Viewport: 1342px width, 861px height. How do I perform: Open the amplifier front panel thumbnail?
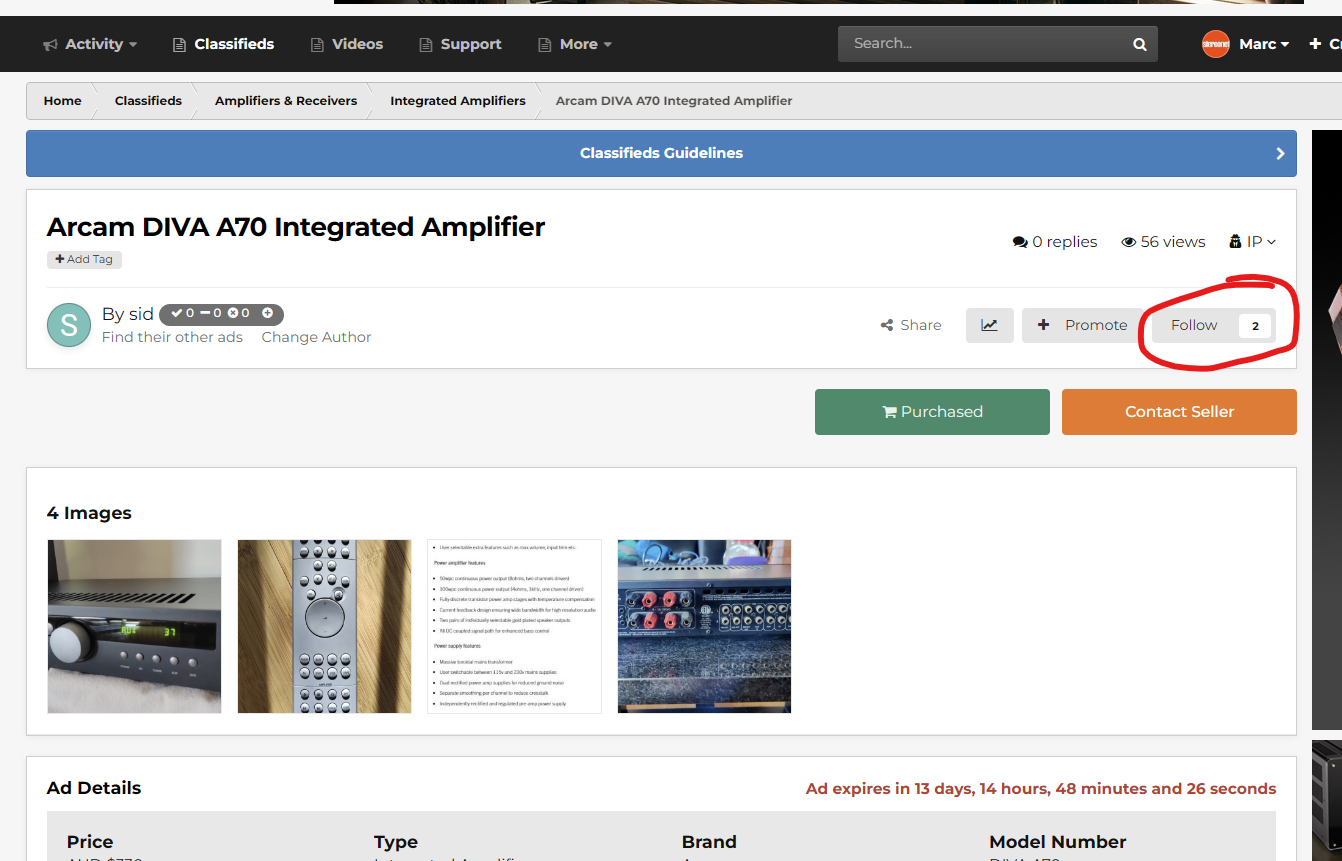(x=134, y=626)
